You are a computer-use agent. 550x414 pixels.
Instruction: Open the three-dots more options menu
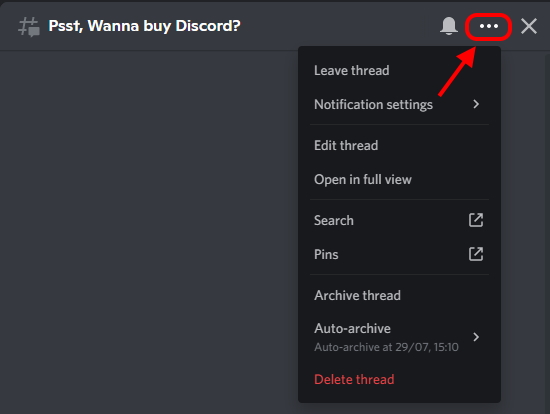(489, 26)
